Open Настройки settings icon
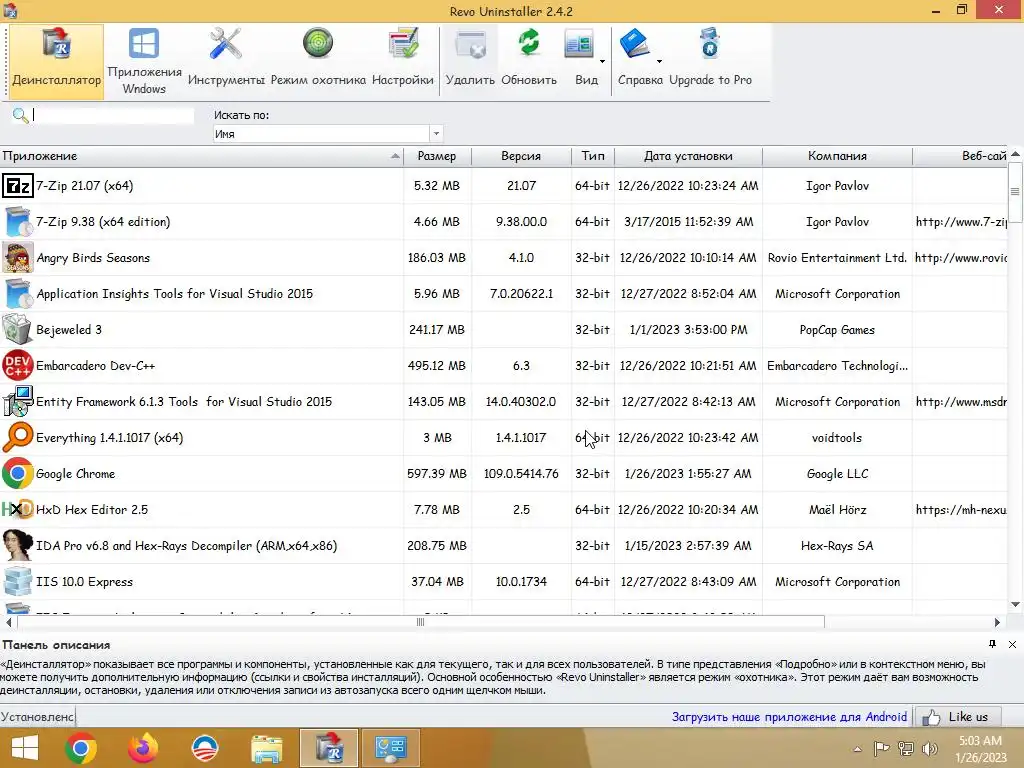 click(403, 44)
